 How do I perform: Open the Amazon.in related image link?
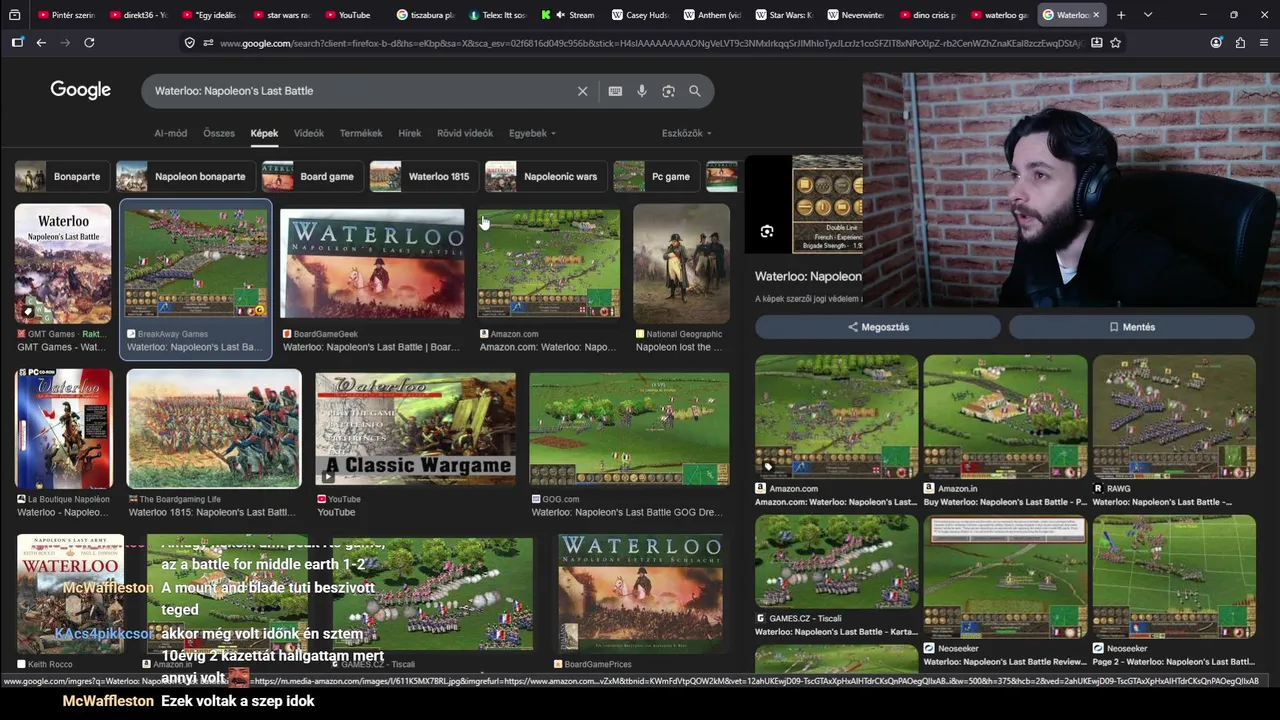(x=1005, y=417)
